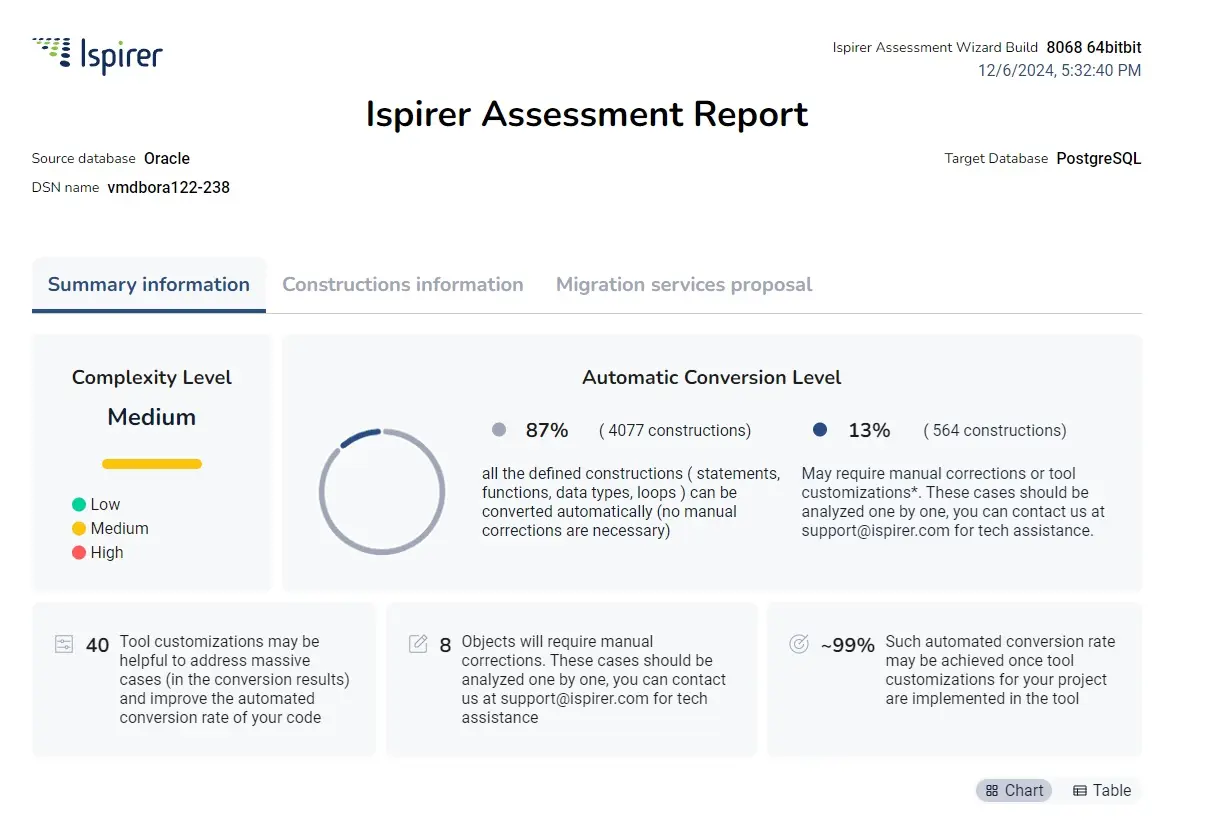Click build number 8068 64bitbit
Image resolution: width=1206 pixels, height=822 pixels.
(x=1094, y=48)
